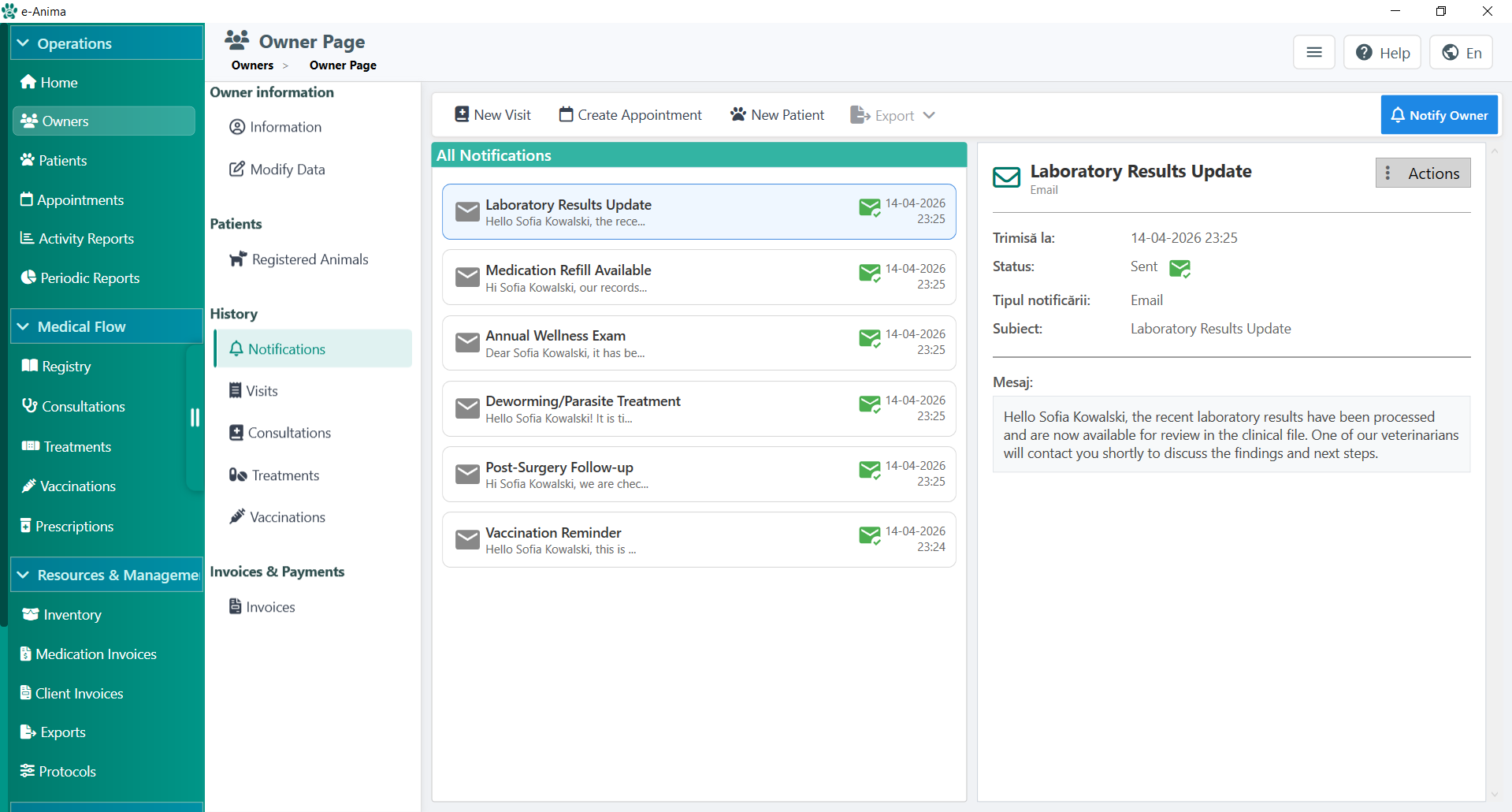Follow the Owners breadcrumb link
Screen dimensions: 1512x812
pyautogui.click(x=252, y=65)
